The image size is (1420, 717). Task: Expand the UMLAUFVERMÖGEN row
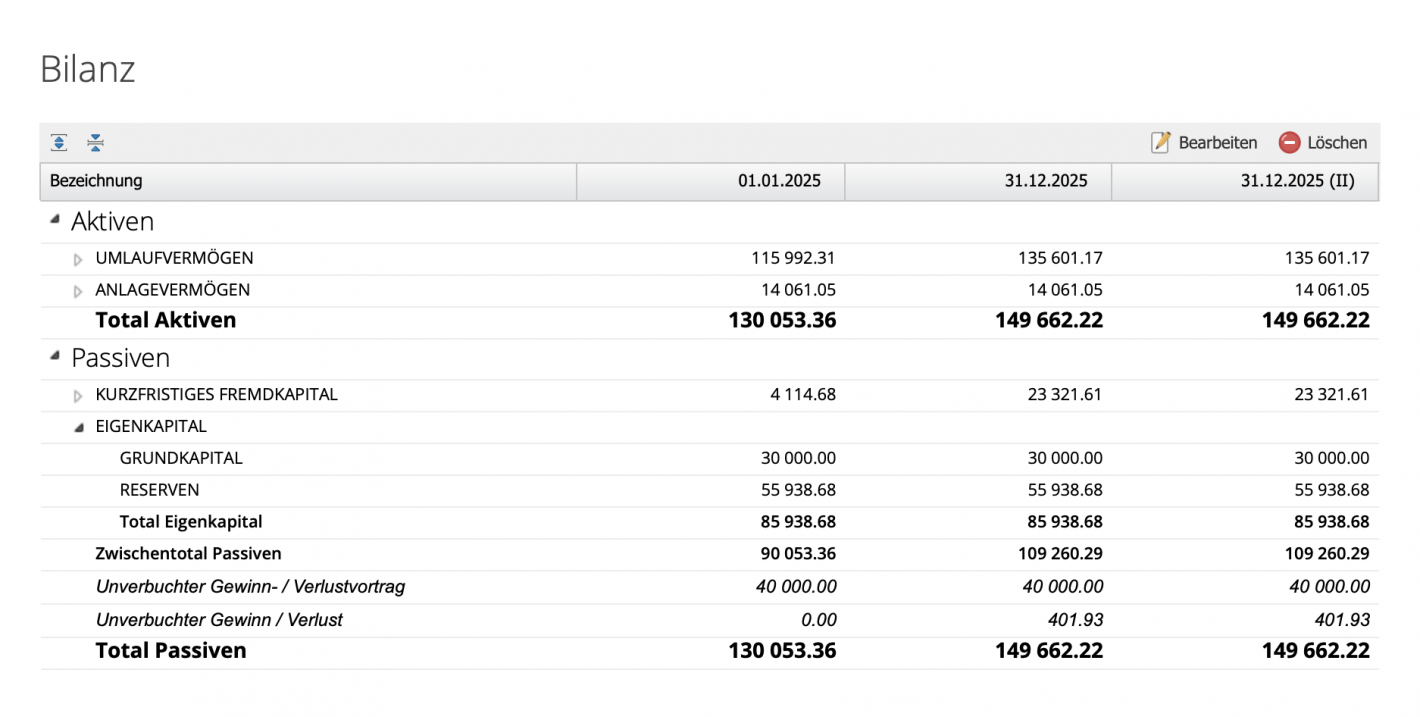click(78, 260)
